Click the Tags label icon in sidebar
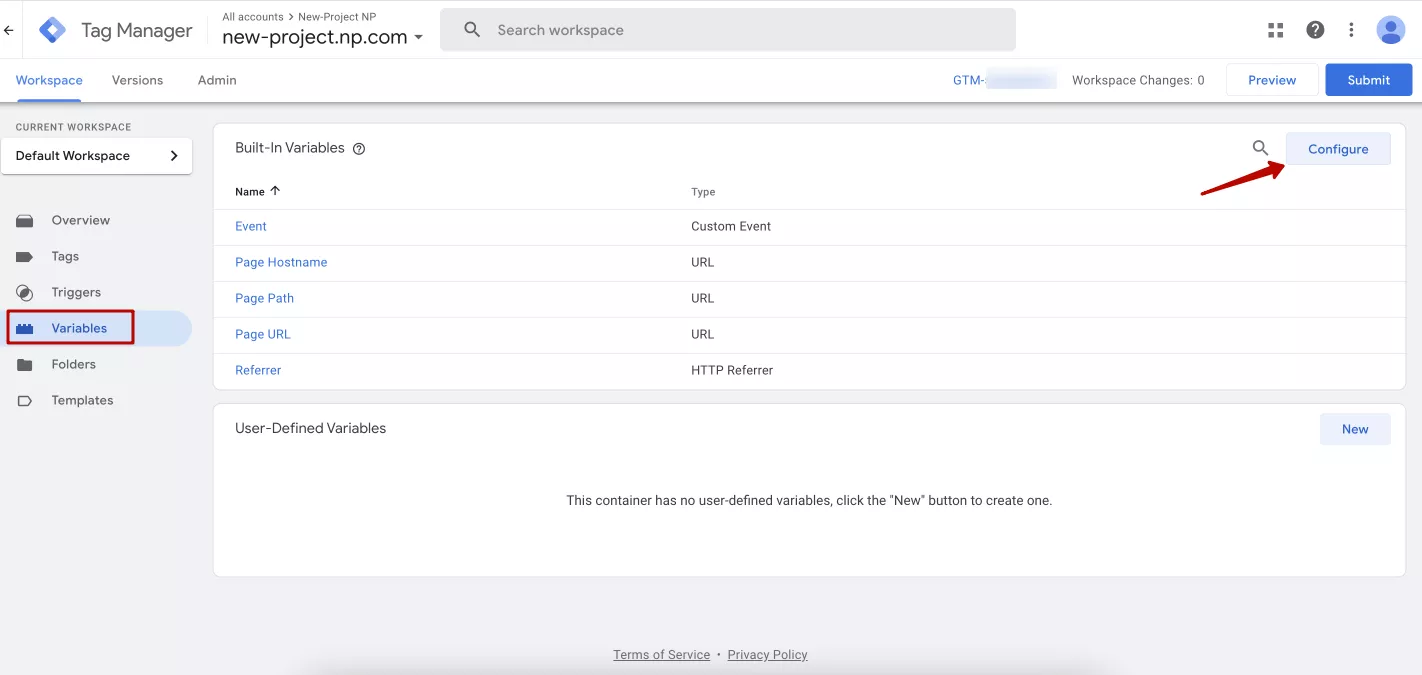 click(25, 257)
